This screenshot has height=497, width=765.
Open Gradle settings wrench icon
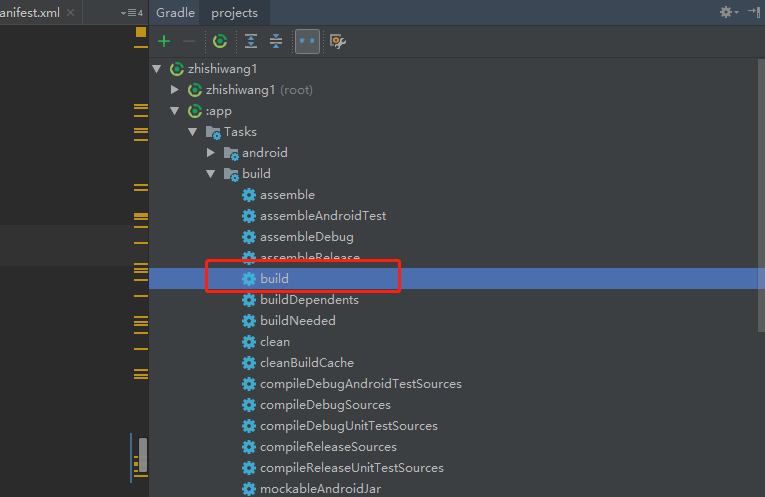pos(338,41)
